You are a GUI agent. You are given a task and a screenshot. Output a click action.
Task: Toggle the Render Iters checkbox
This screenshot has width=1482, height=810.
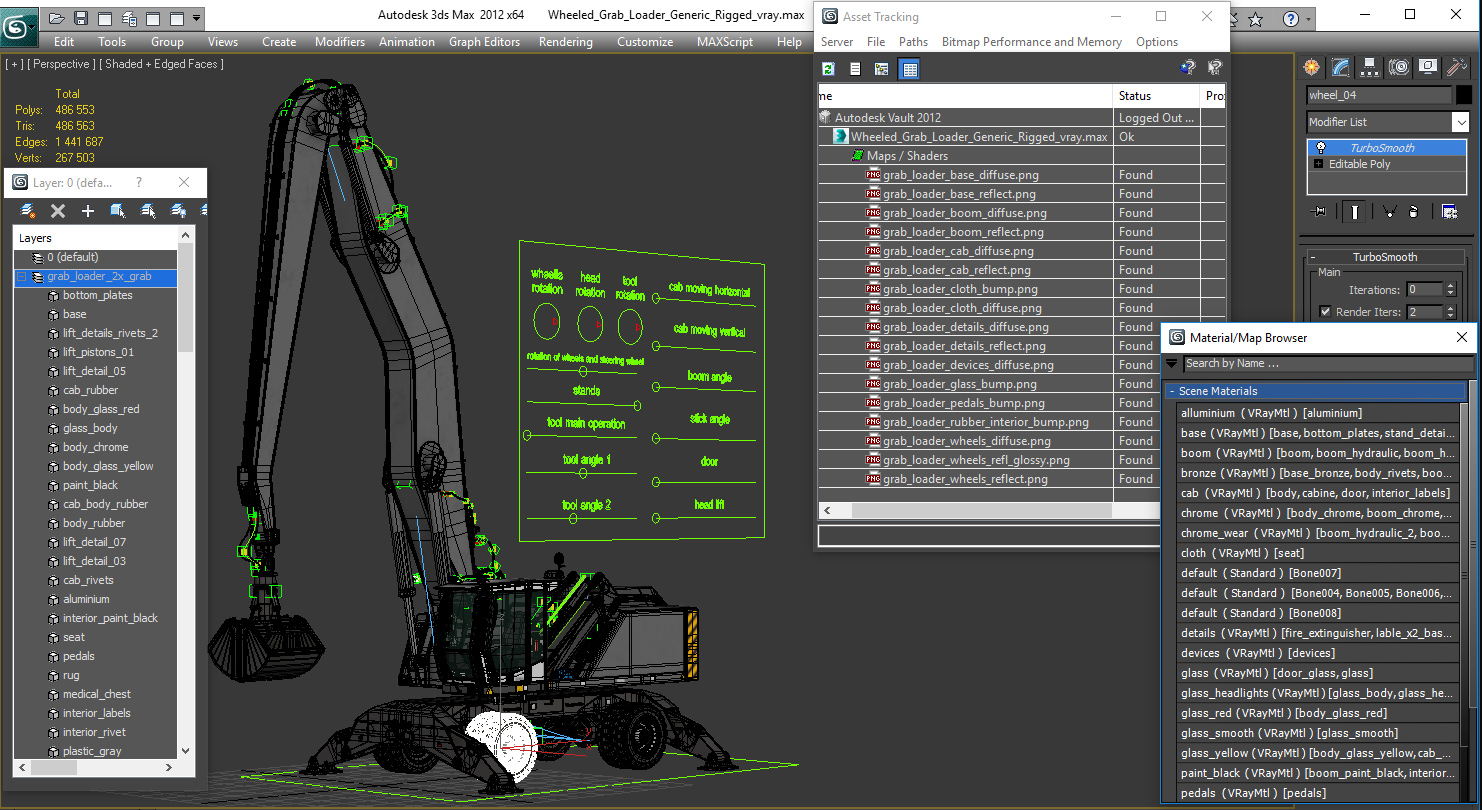[x=1325, y=312]
